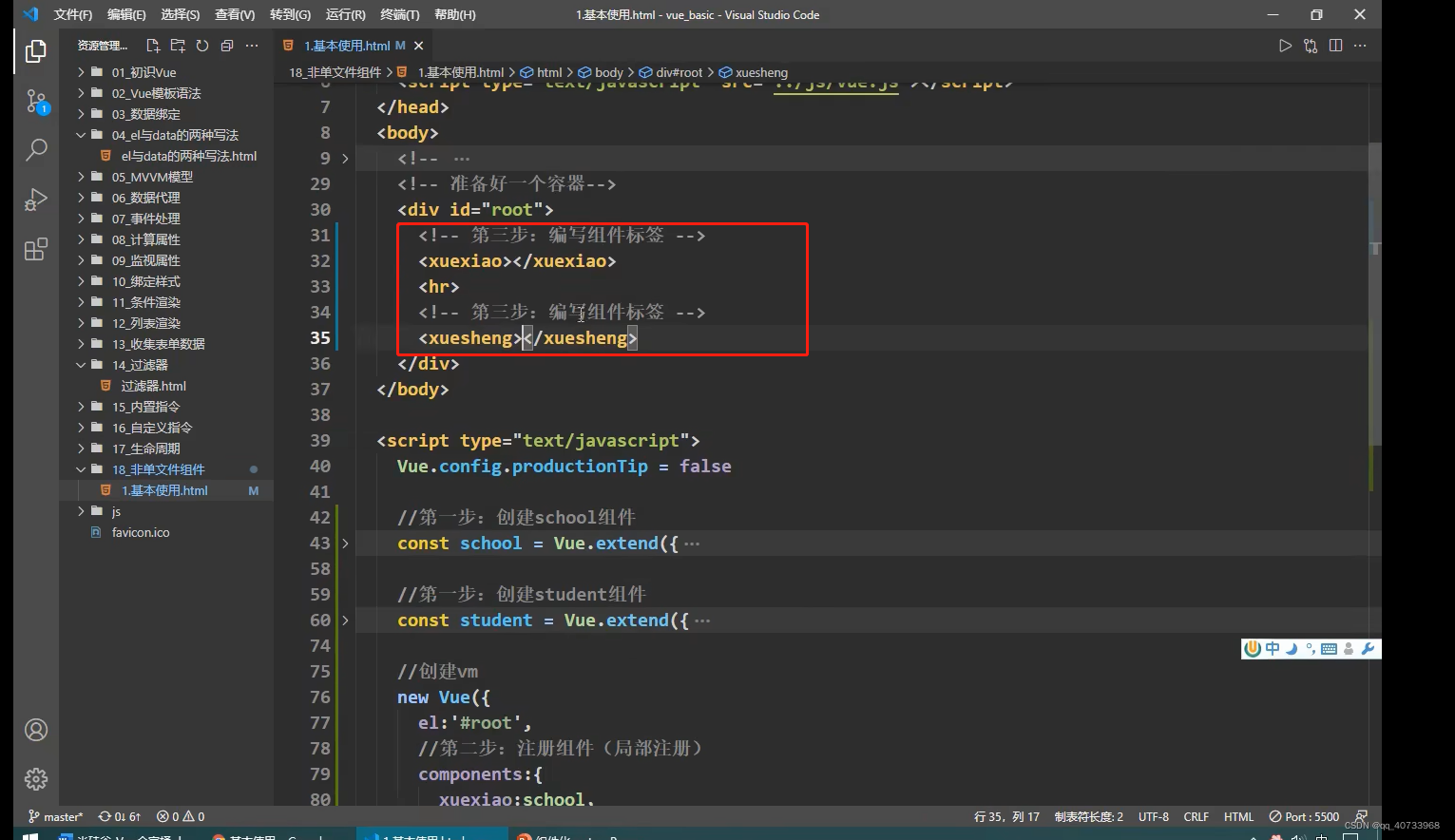This screenshot has width=1455, height=840.
Task: Open the Manage gear icon
Action: pos(36,779)
